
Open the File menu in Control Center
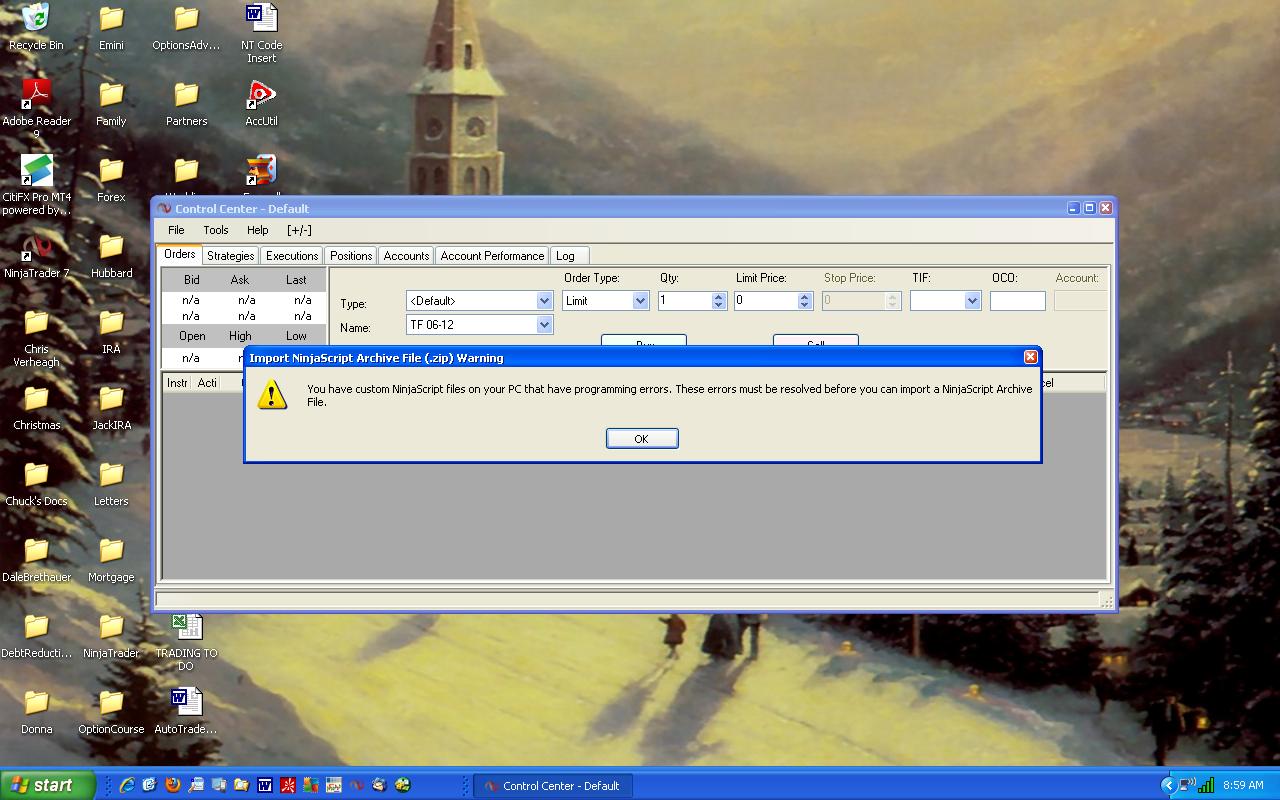coord(176,230)
